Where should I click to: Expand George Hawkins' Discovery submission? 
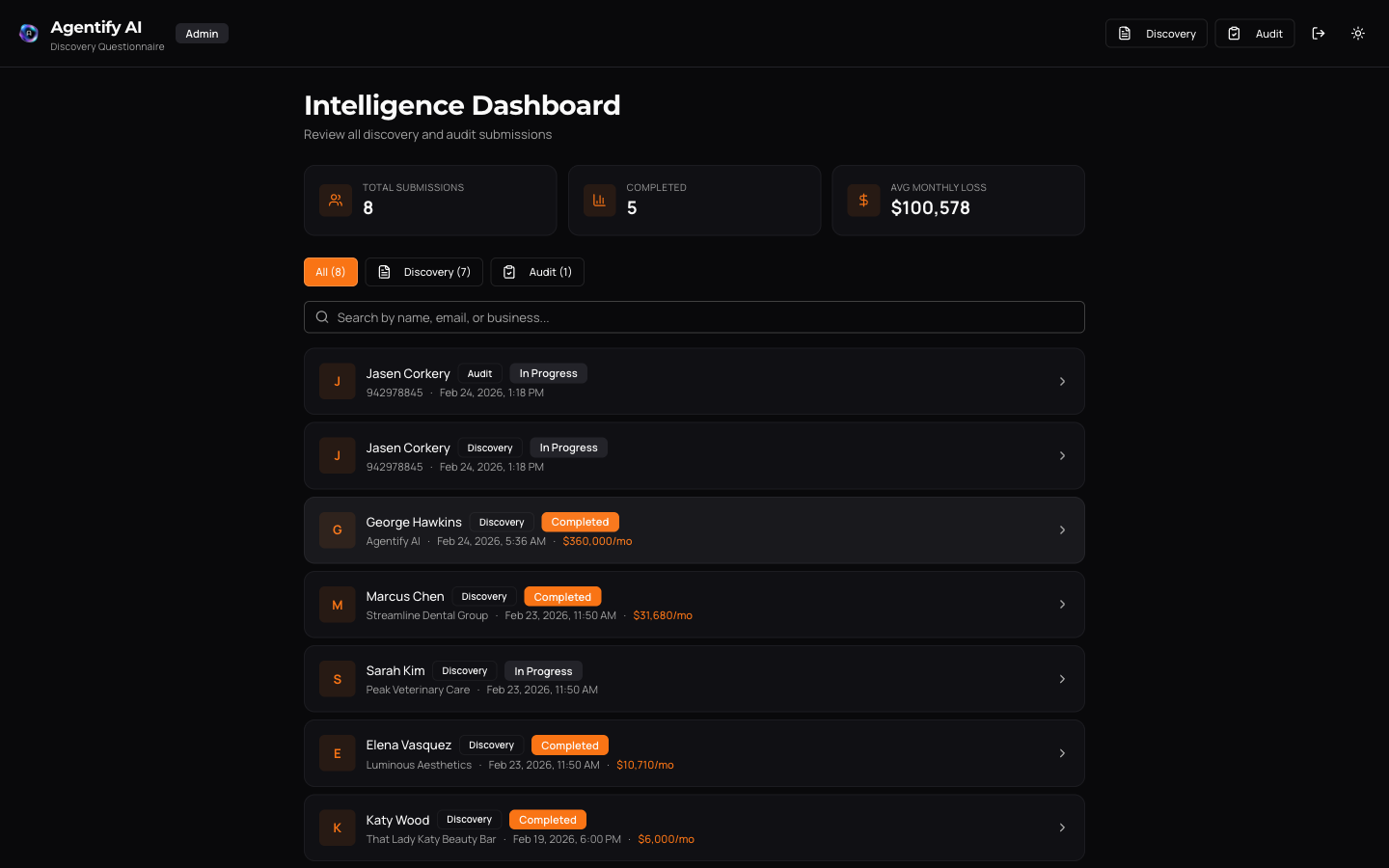pos(1062,529)
